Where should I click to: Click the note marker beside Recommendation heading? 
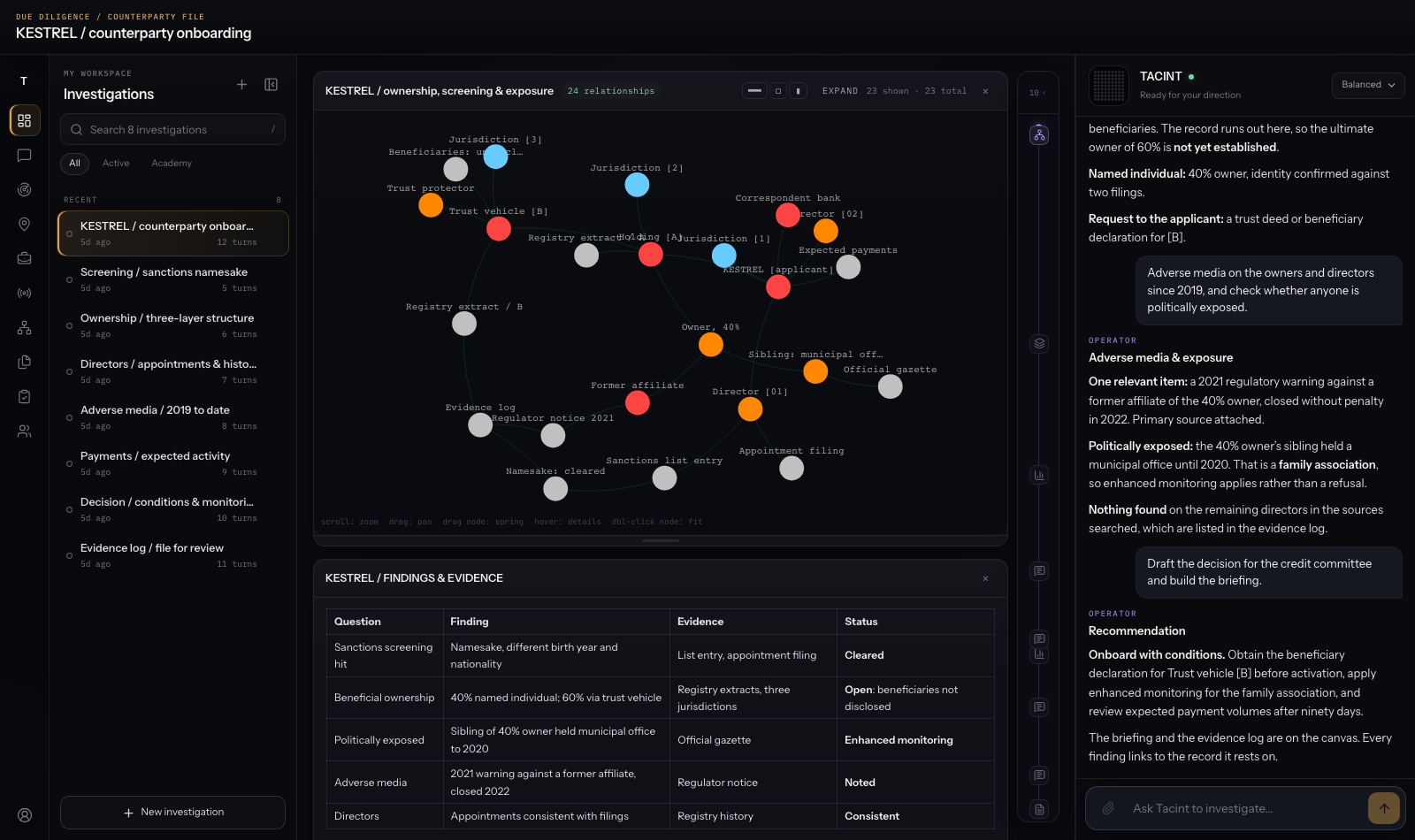point(1039,638)
